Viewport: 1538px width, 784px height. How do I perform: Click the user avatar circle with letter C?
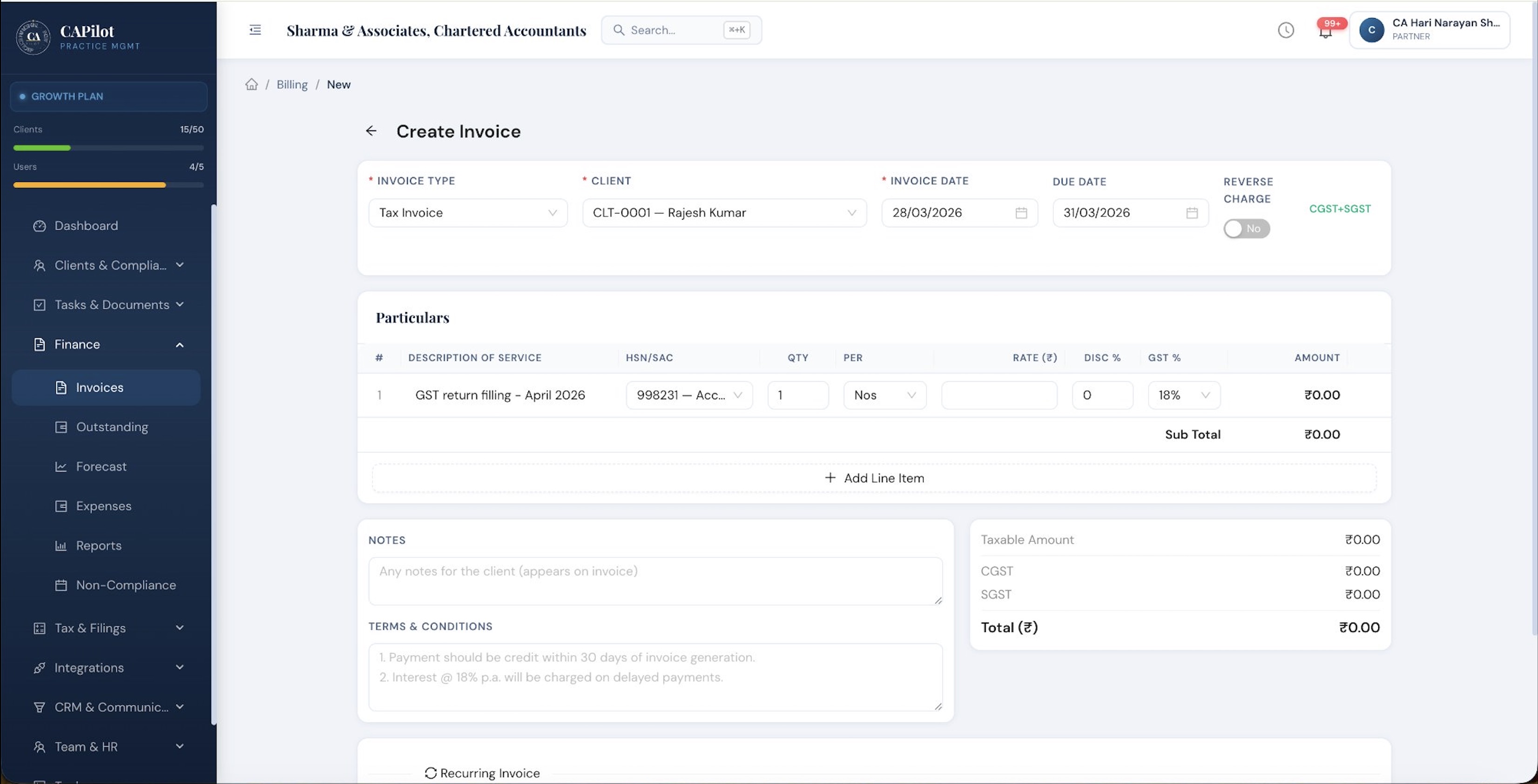click(1371, 30)
